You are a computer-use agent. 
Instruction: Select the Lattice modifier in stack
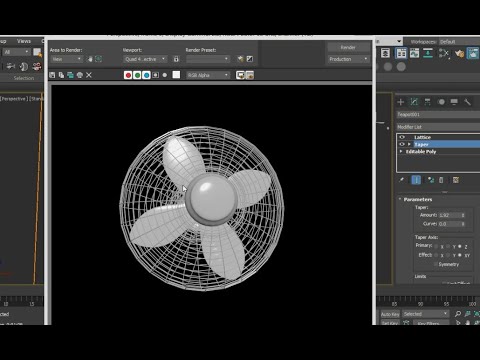point(422,137)
